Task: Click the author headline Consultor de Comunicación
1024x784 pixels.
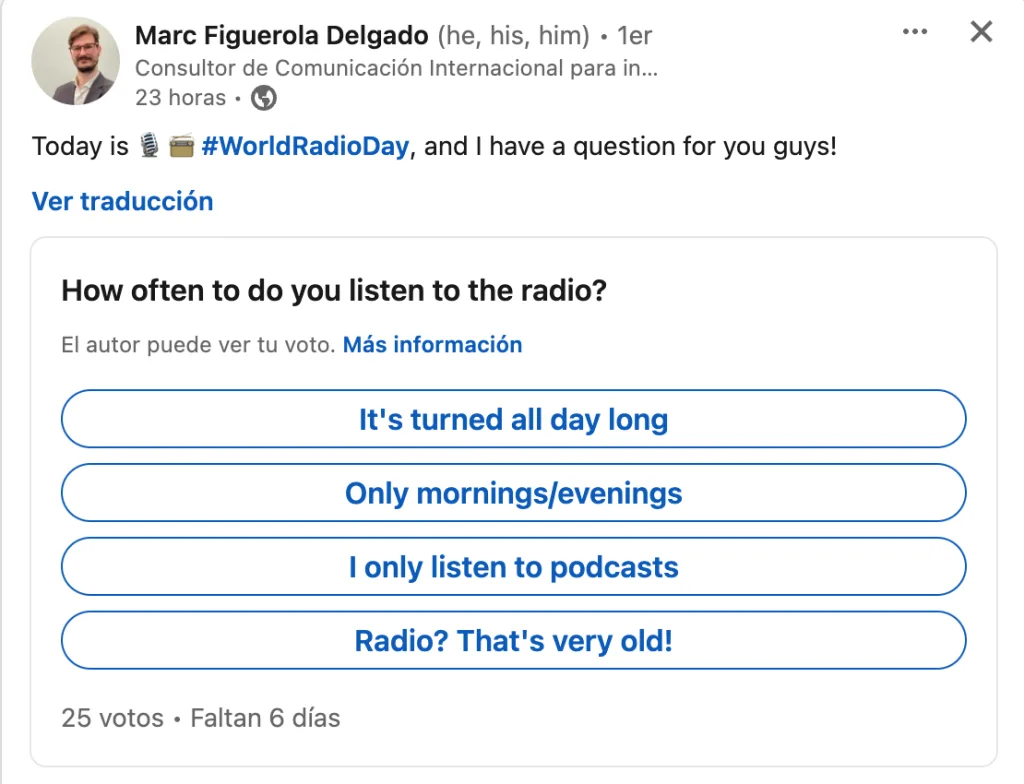Action: [396, 68]
